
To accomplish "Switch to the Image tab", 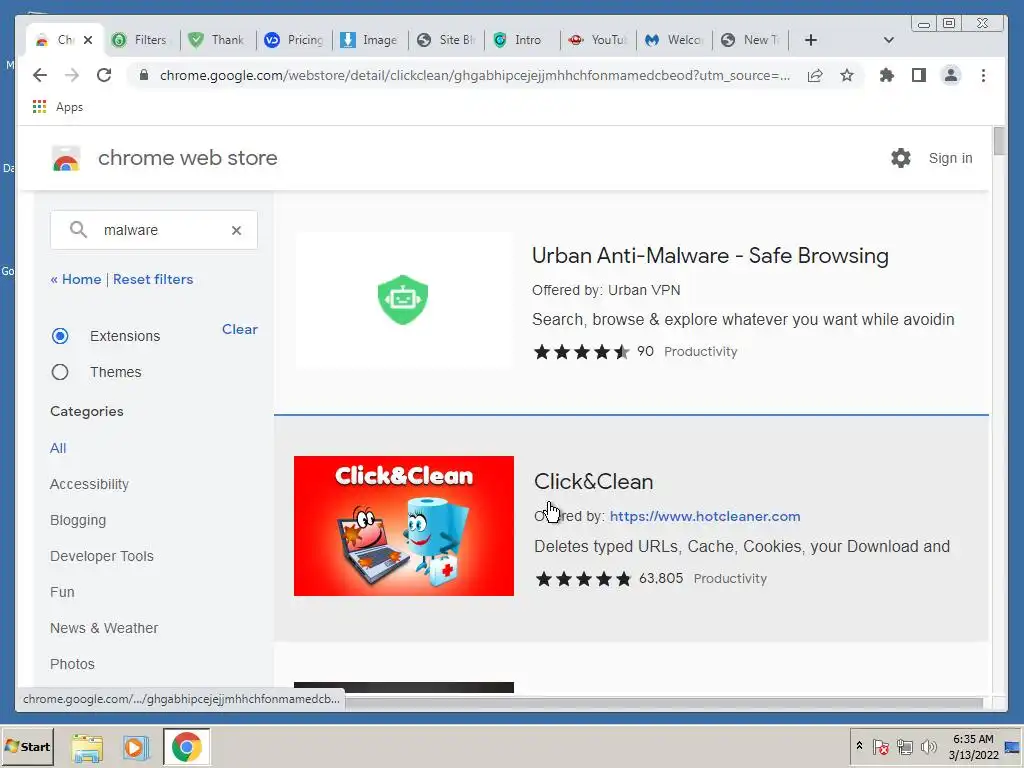I will coord(369,40).
